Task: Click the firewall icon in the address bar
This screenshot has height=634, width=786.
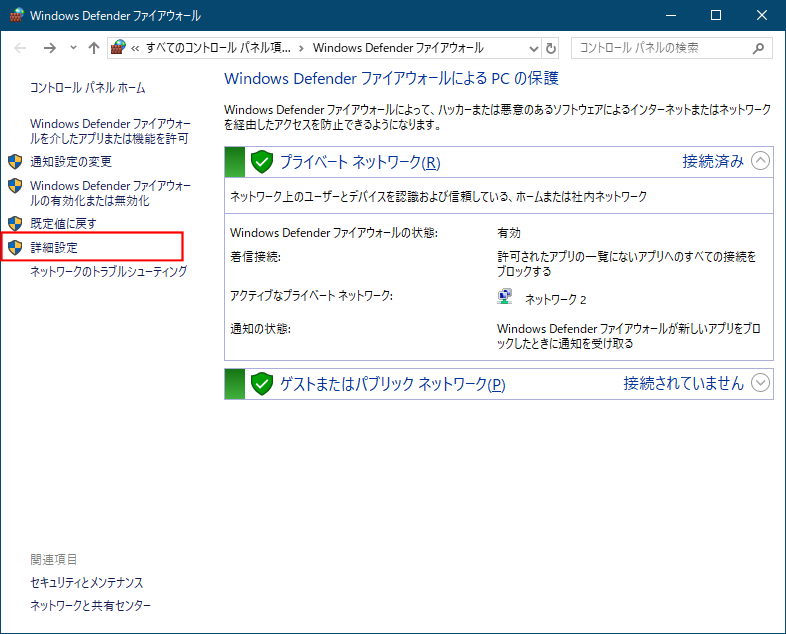Action: (x=118, y=48)
